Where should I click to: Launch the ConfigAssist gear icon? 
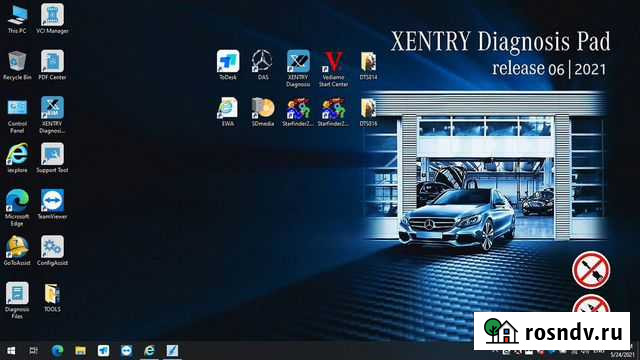pyautogui.click(x=52, y=251)
